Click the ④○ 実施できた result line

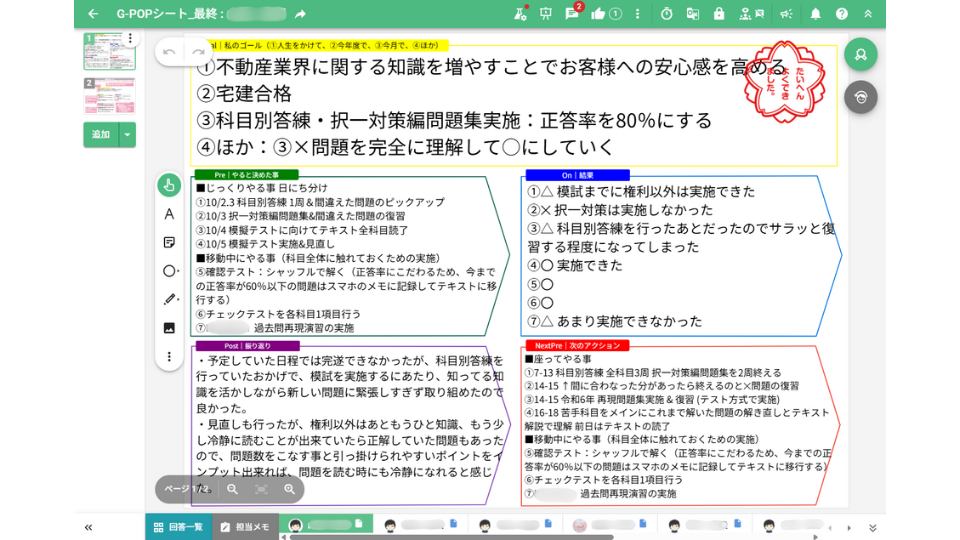pos(575,266)
